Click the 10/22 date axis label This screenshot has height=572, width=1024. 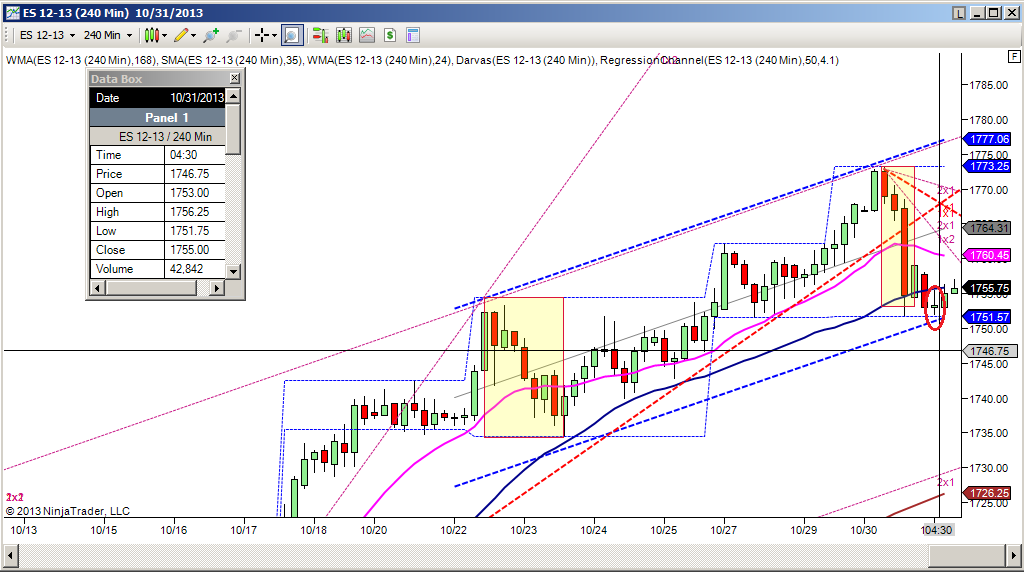click(x=453, y=530)
